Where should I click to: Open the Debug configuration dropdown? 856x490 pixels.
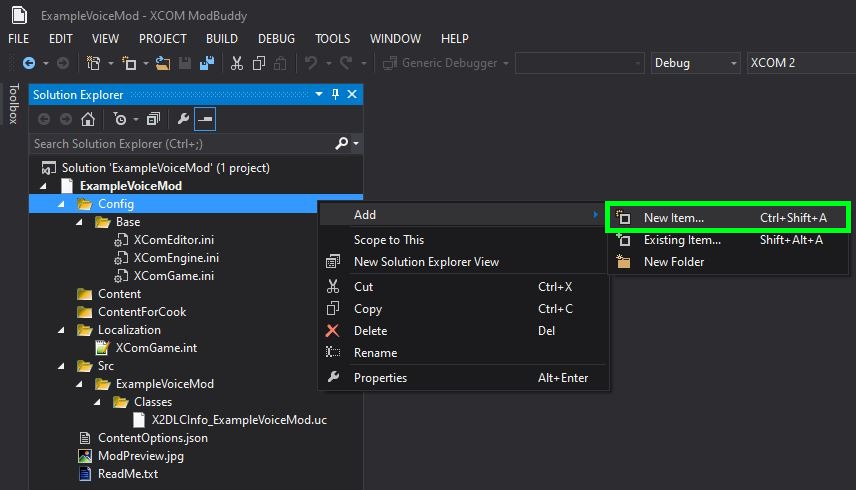(695, 63)
